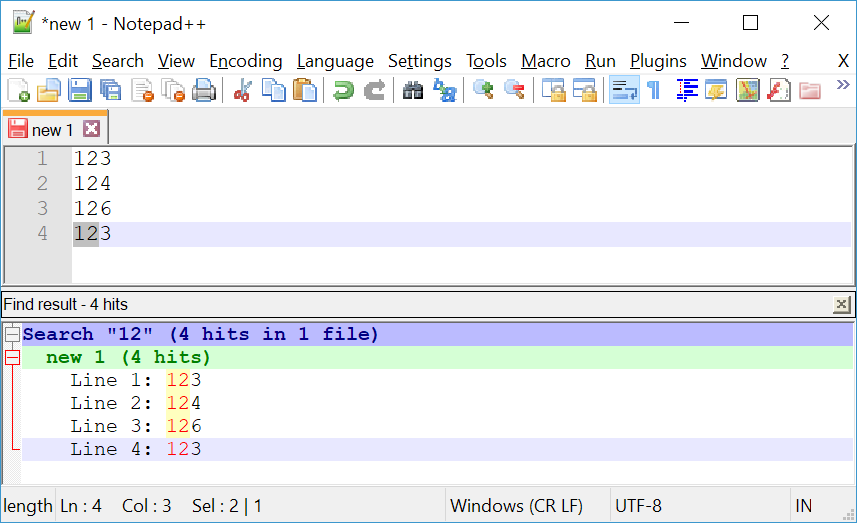Screen dimensions: 857x523
Task: Toggle the INS insert mode indicator
Action: pyautogui.click(x=818, y=506)
